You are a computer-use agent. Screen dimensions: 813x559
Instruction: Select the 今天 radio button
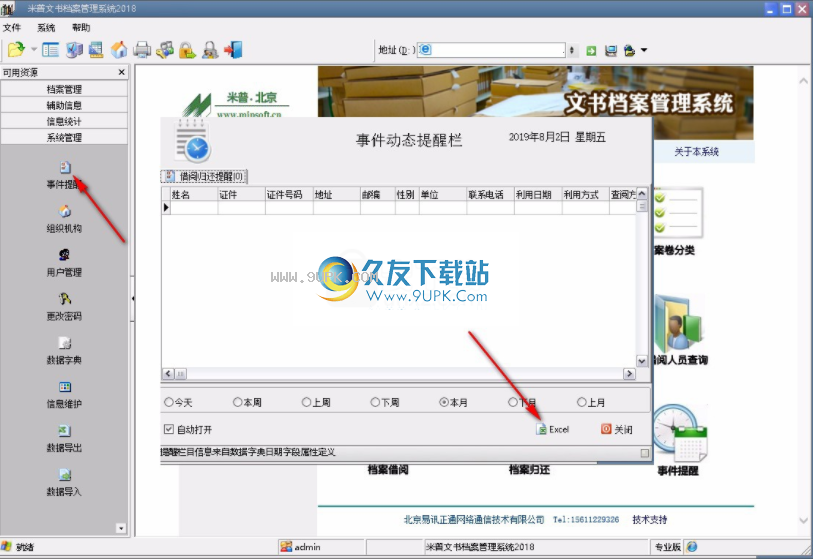coord(178,402)
